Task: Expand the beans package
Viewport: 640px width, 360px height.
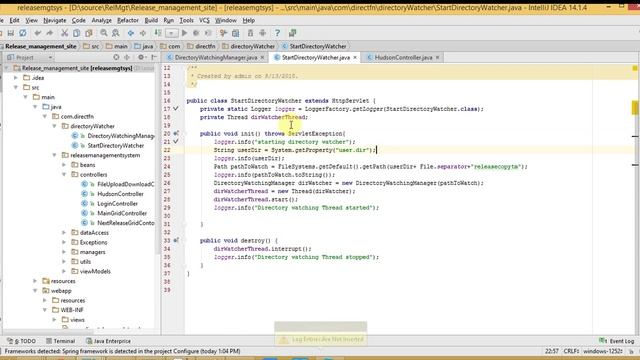Action: [x=64, y=165]
